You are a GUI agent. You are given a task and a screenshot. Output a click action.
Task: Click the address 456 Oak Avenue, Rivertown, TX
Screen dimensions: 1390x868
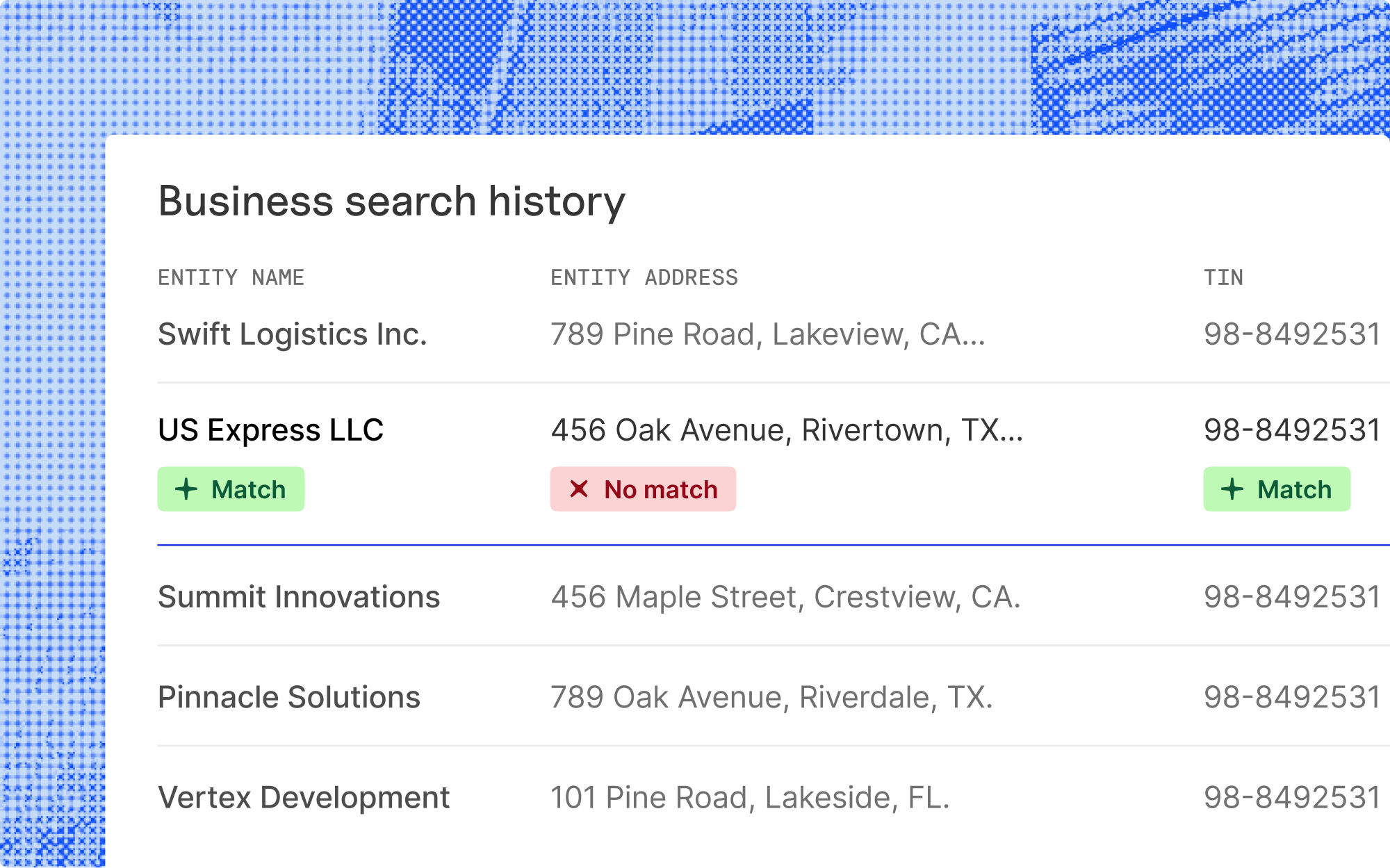coord(787,430)
